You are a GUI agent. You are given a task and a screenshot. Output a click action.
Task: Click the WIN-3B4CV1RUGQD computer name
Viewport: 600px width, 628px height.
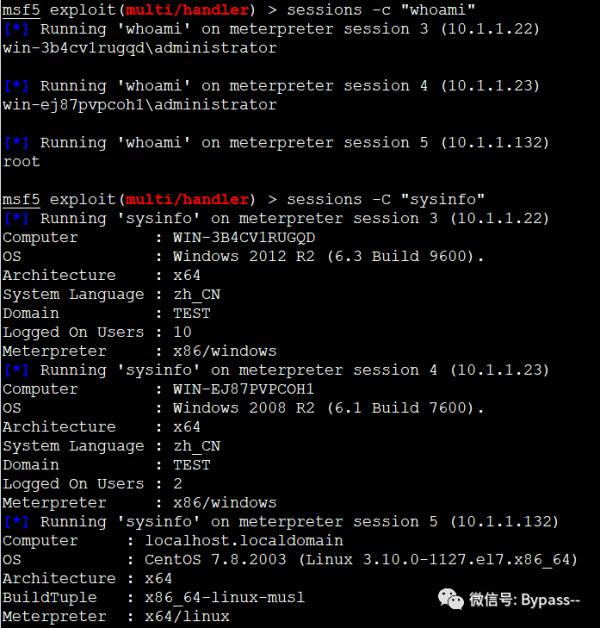pos(244,237)
